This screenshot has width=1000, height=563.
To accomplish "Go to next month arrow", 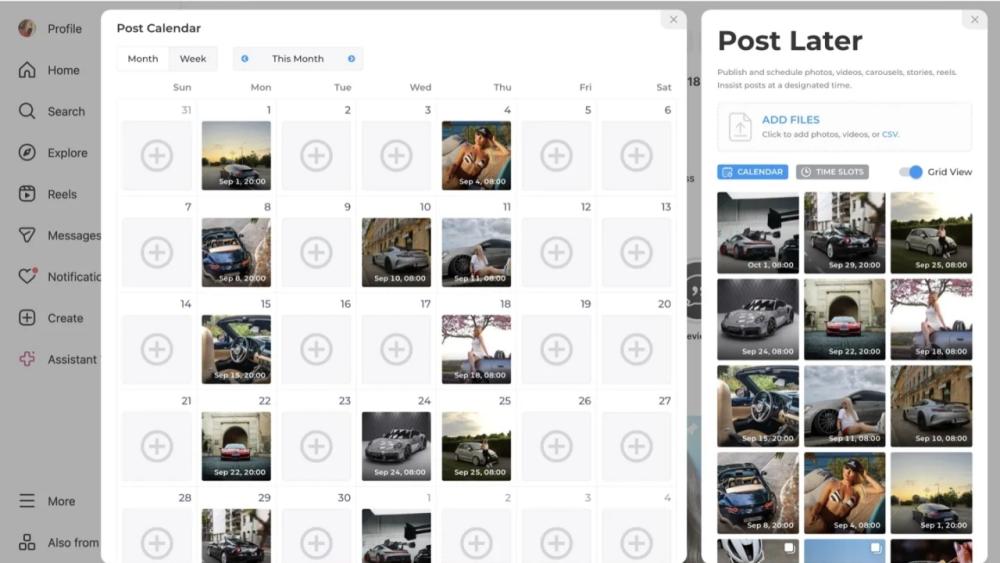I will pyautogui.click(x=351, y=59).
